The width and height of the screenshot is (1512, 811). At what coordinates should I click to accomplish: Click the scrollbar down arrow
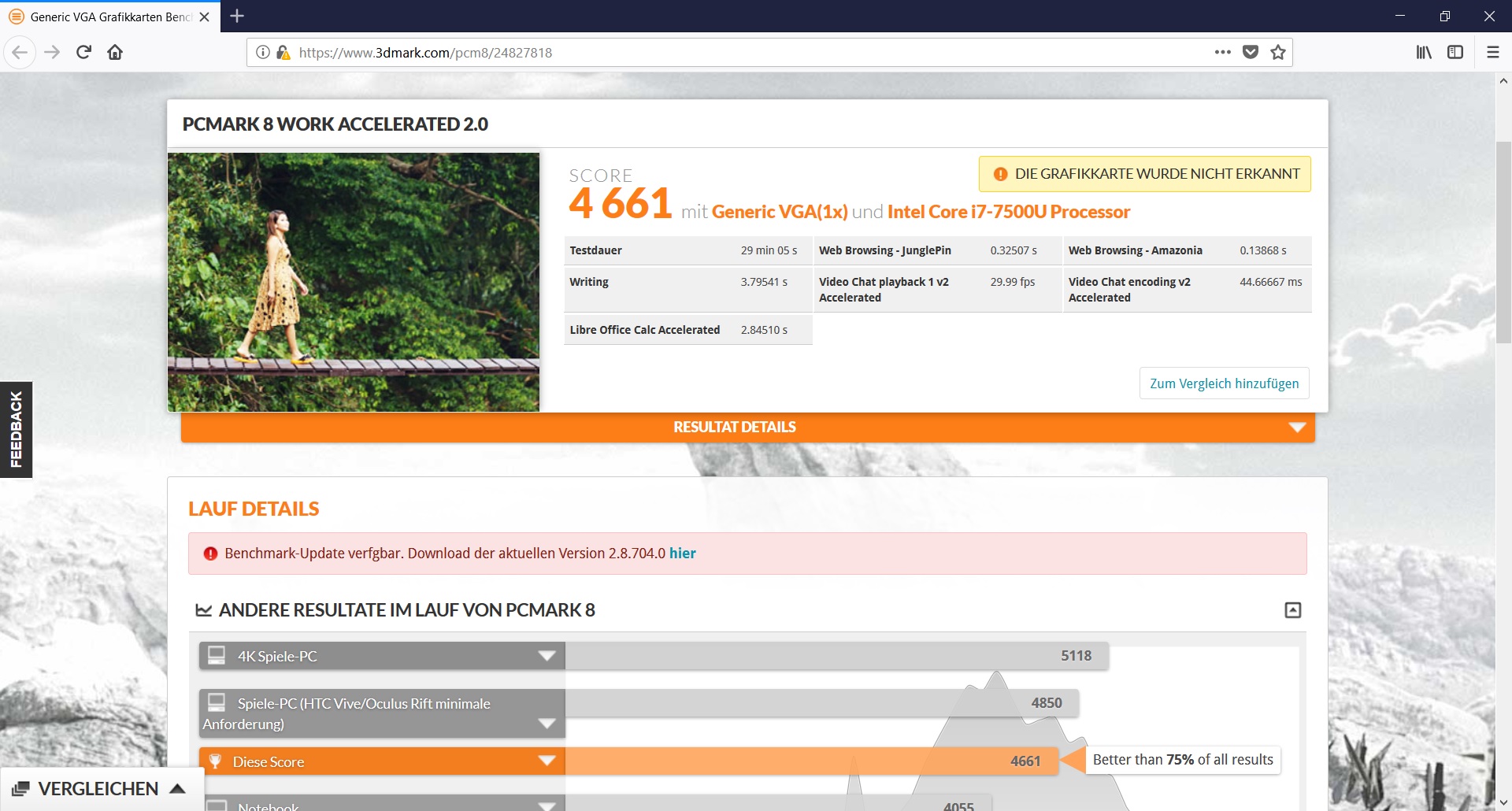1503,803
